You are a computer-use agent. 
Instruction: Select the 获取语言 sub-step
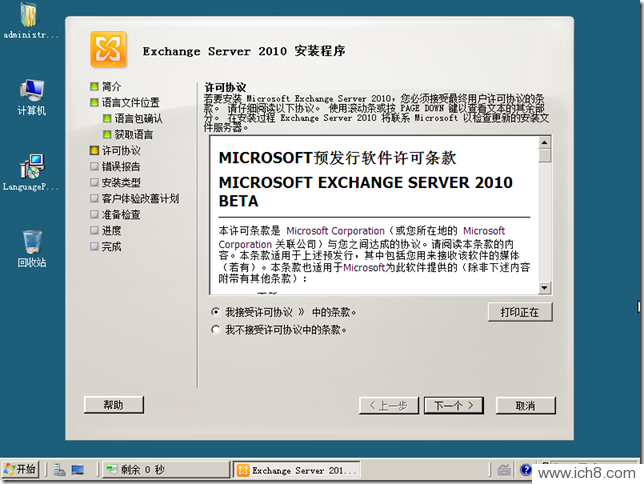[x=128, y=134]
